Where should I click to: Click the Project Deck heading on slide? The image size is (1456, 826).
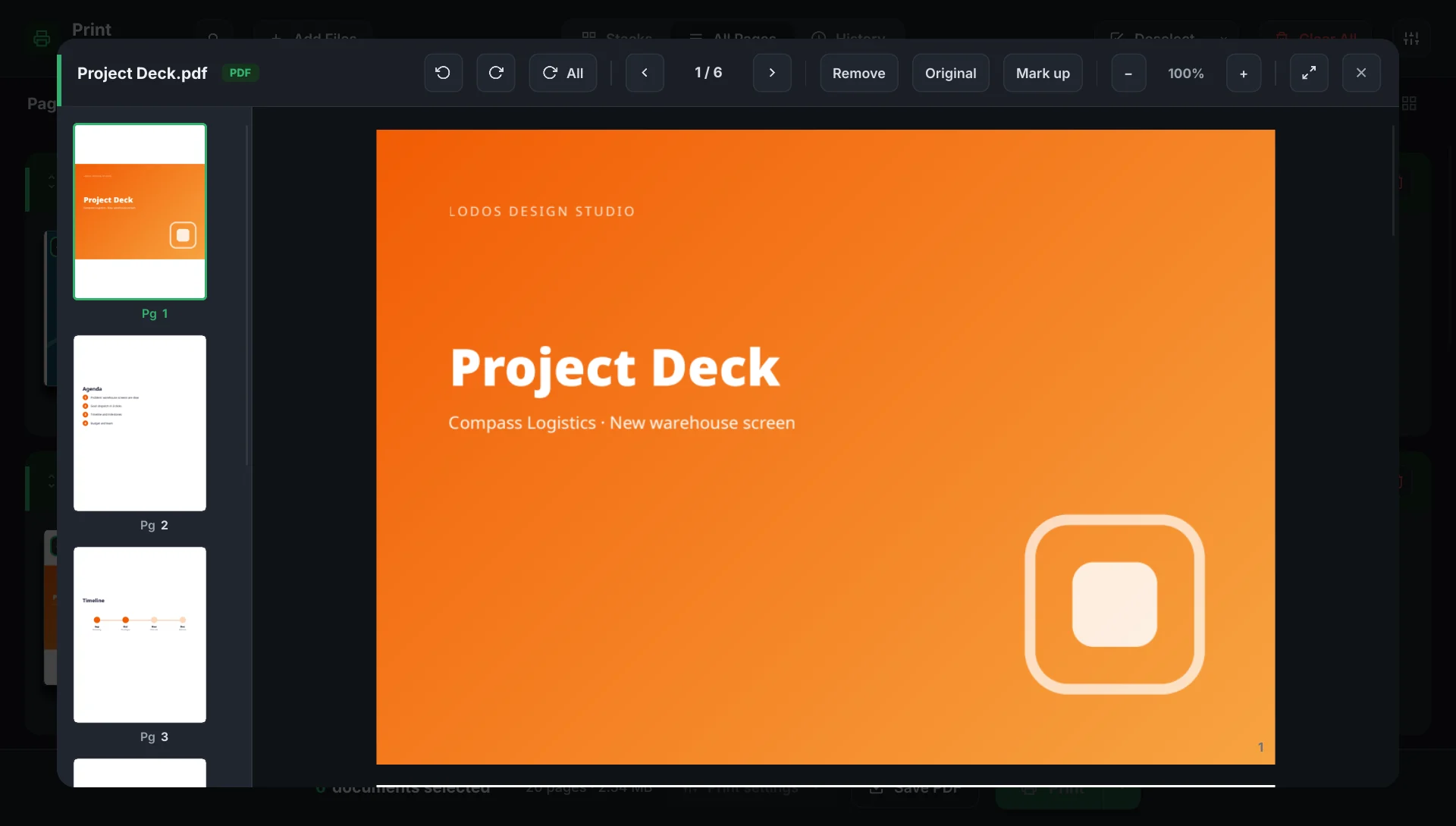(x=615, y=368)
